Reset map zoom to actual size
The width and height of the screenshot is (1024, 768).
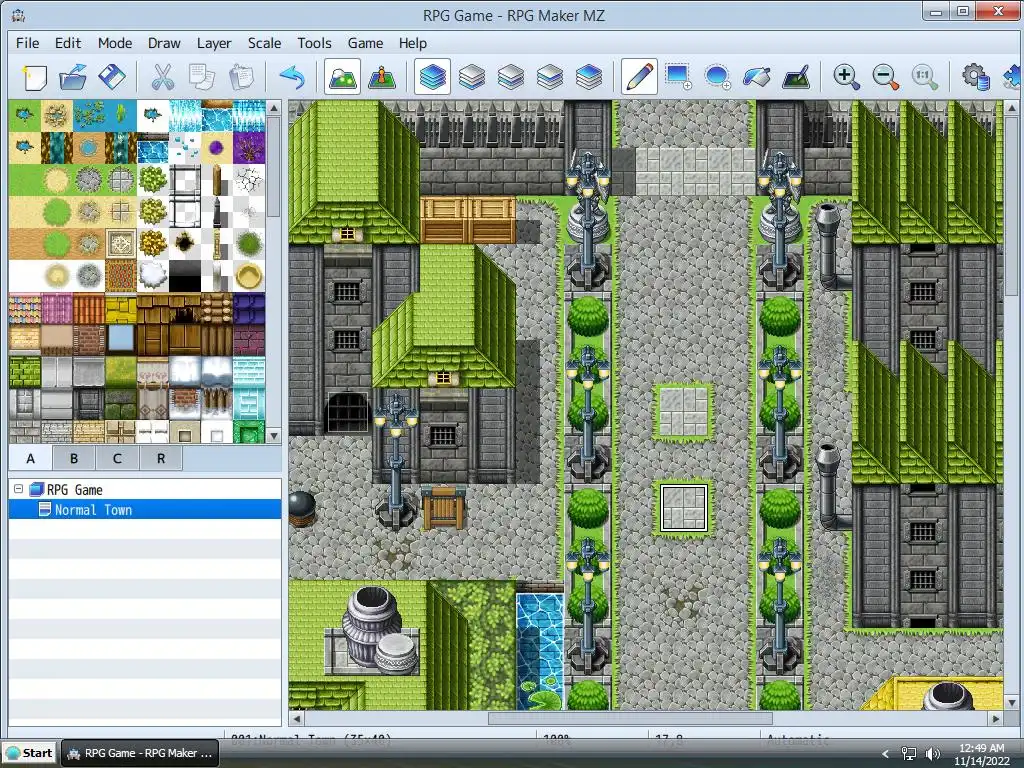tap(925, 77)
